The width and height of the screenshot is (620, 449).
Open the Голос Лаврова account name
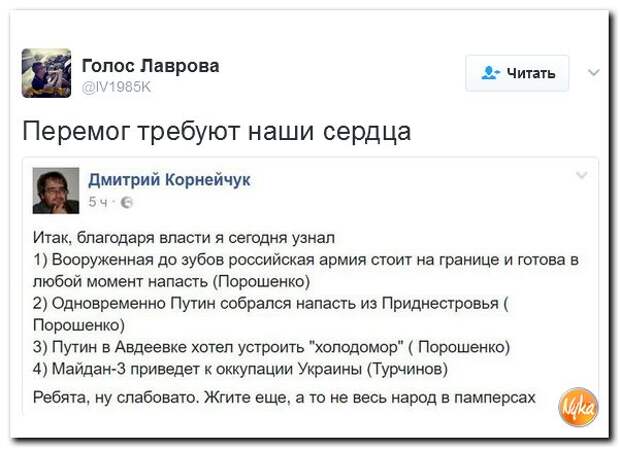pos(150,66)
